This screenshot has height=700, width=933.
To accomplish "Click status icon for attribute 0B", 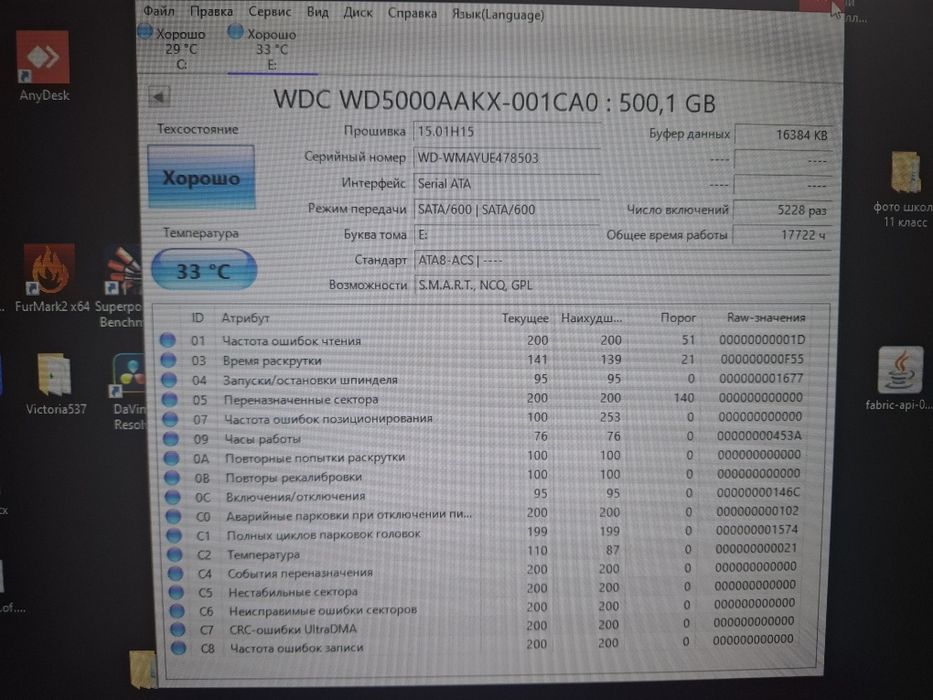I will 172,477.
